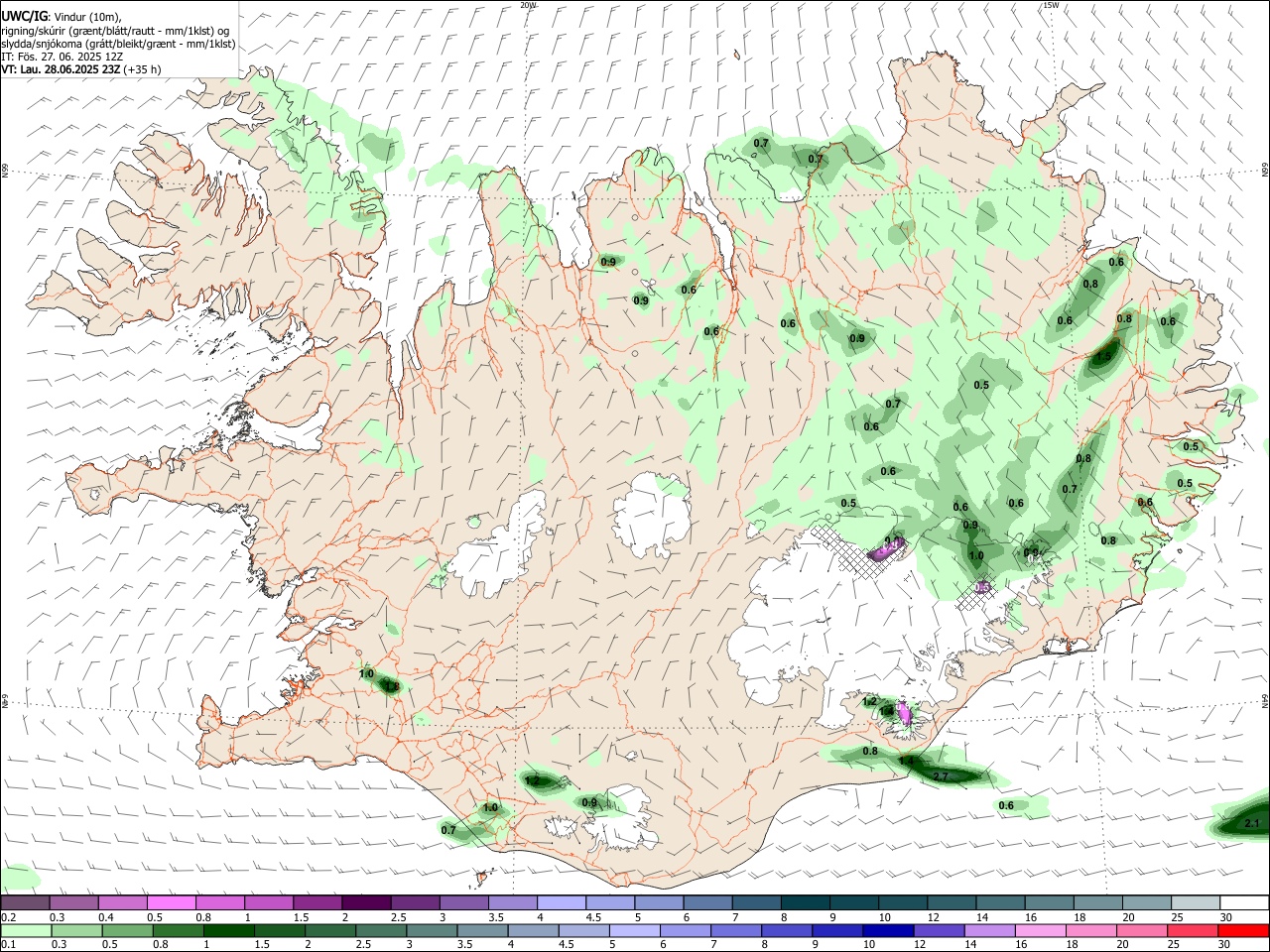Pick the bright pink 0.5 swatch, upper legend
This screenshot has height=952, width=1270.
point(171,903)
